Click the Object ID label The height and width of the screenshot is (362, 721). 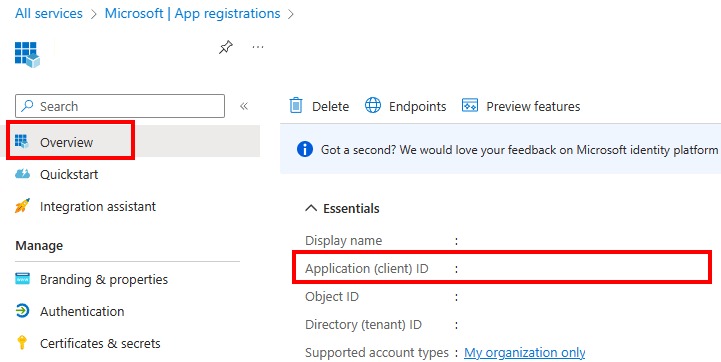click(332, 297)
